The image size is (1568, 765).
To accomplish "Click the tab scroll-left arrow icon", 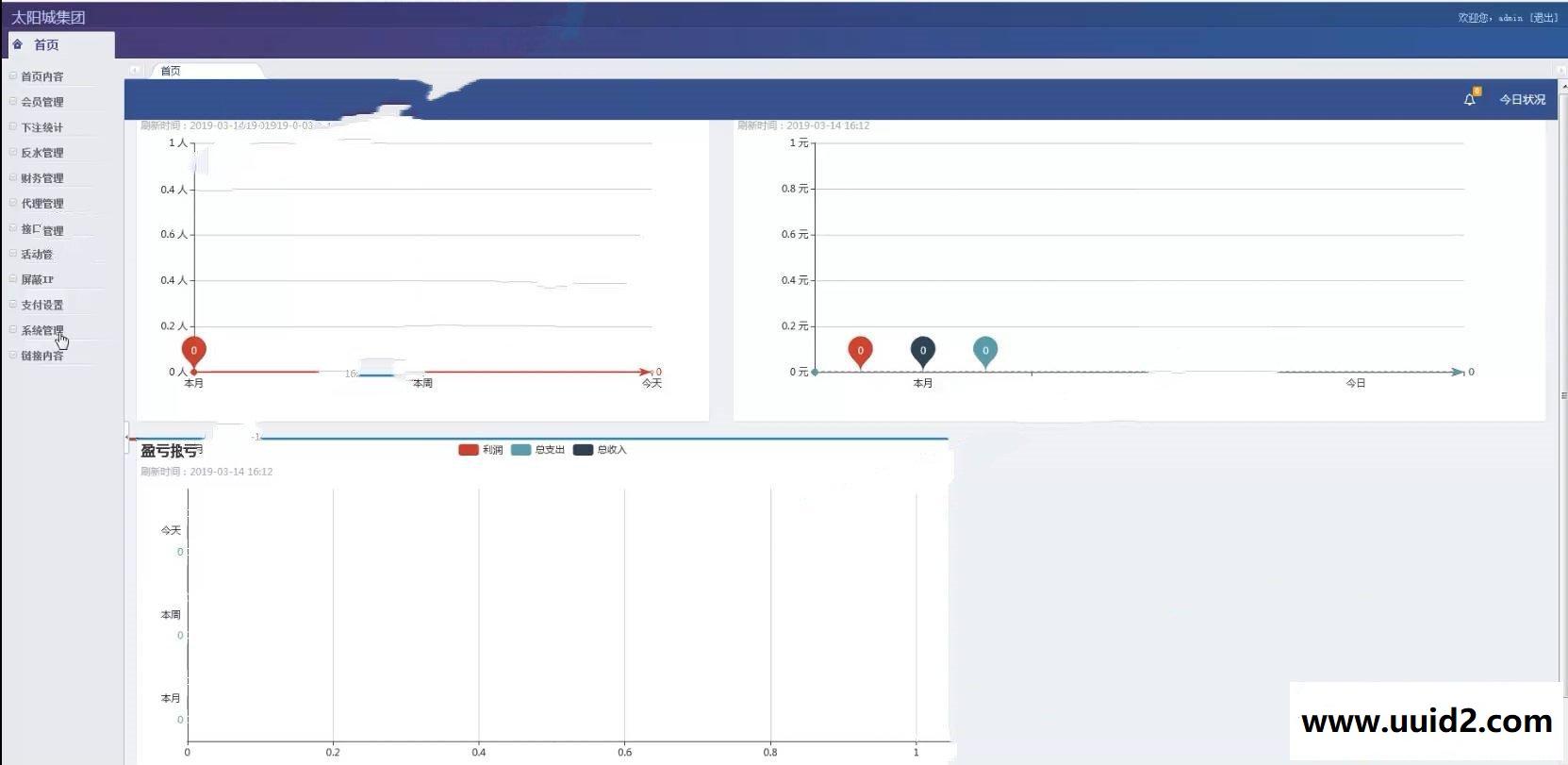I will [135, 70].
